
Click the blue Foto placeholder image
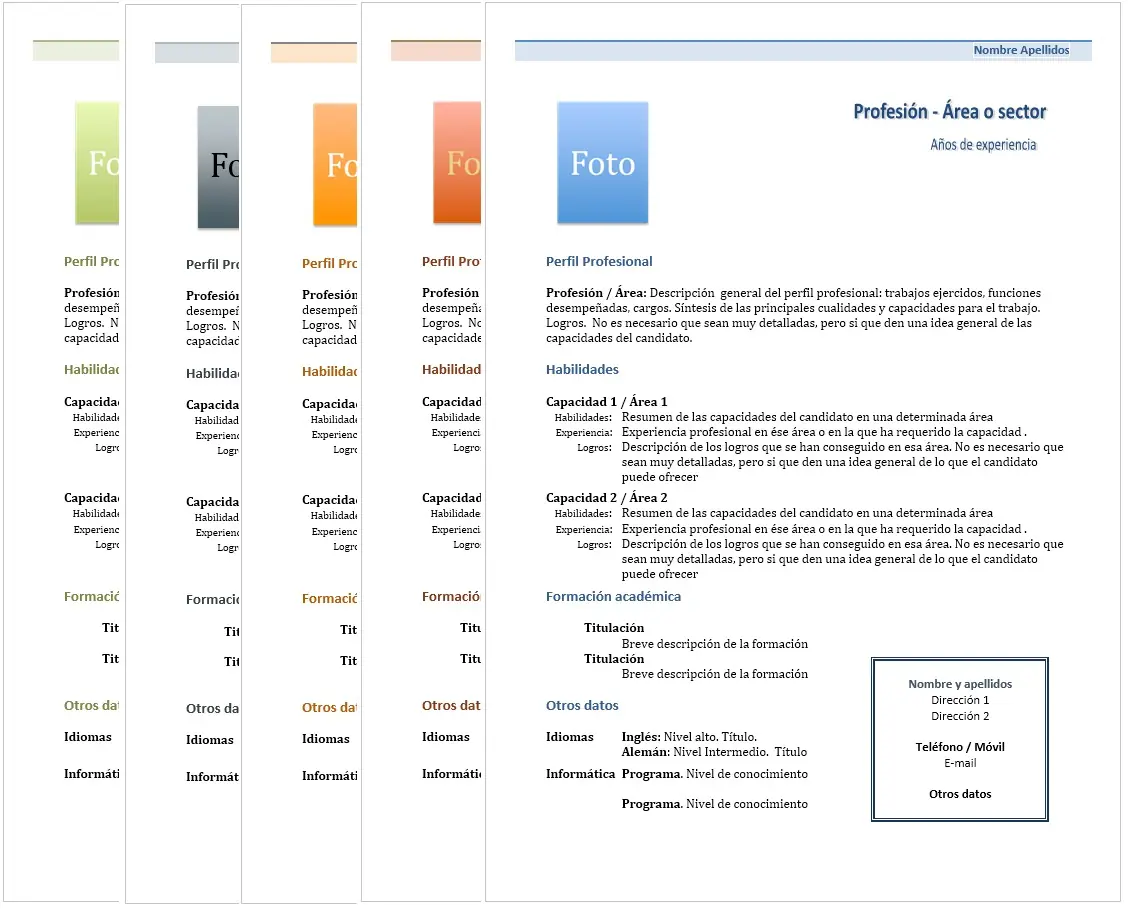coord(603,163)
